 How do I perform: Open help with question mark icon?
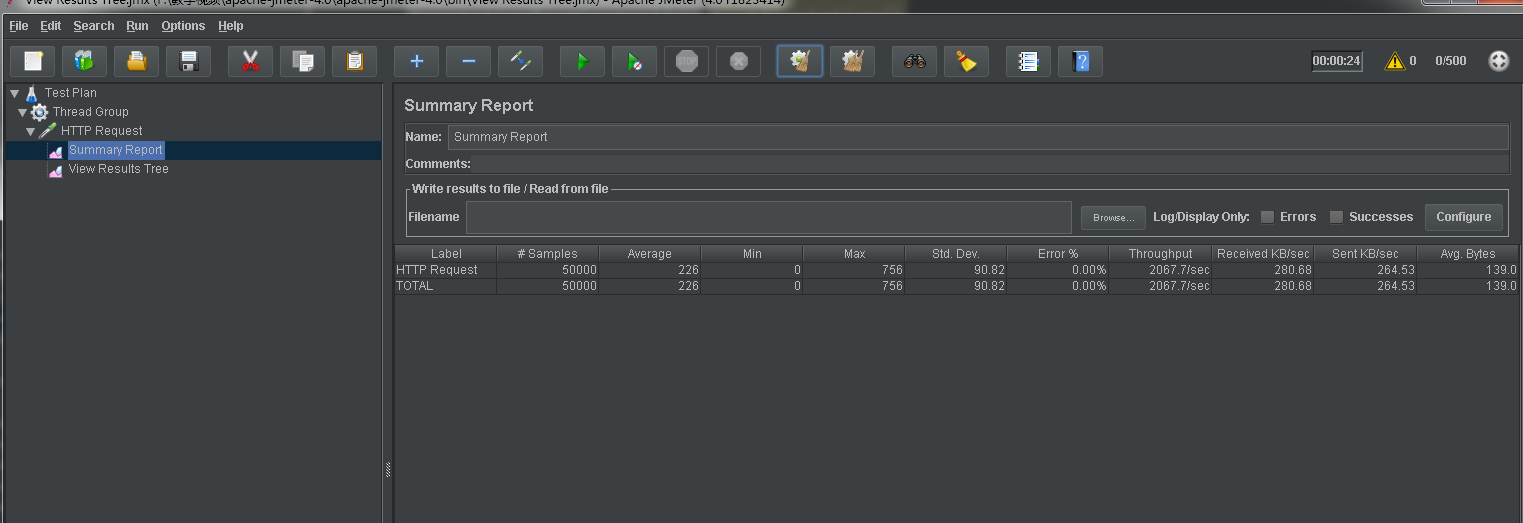(1080, 62)
